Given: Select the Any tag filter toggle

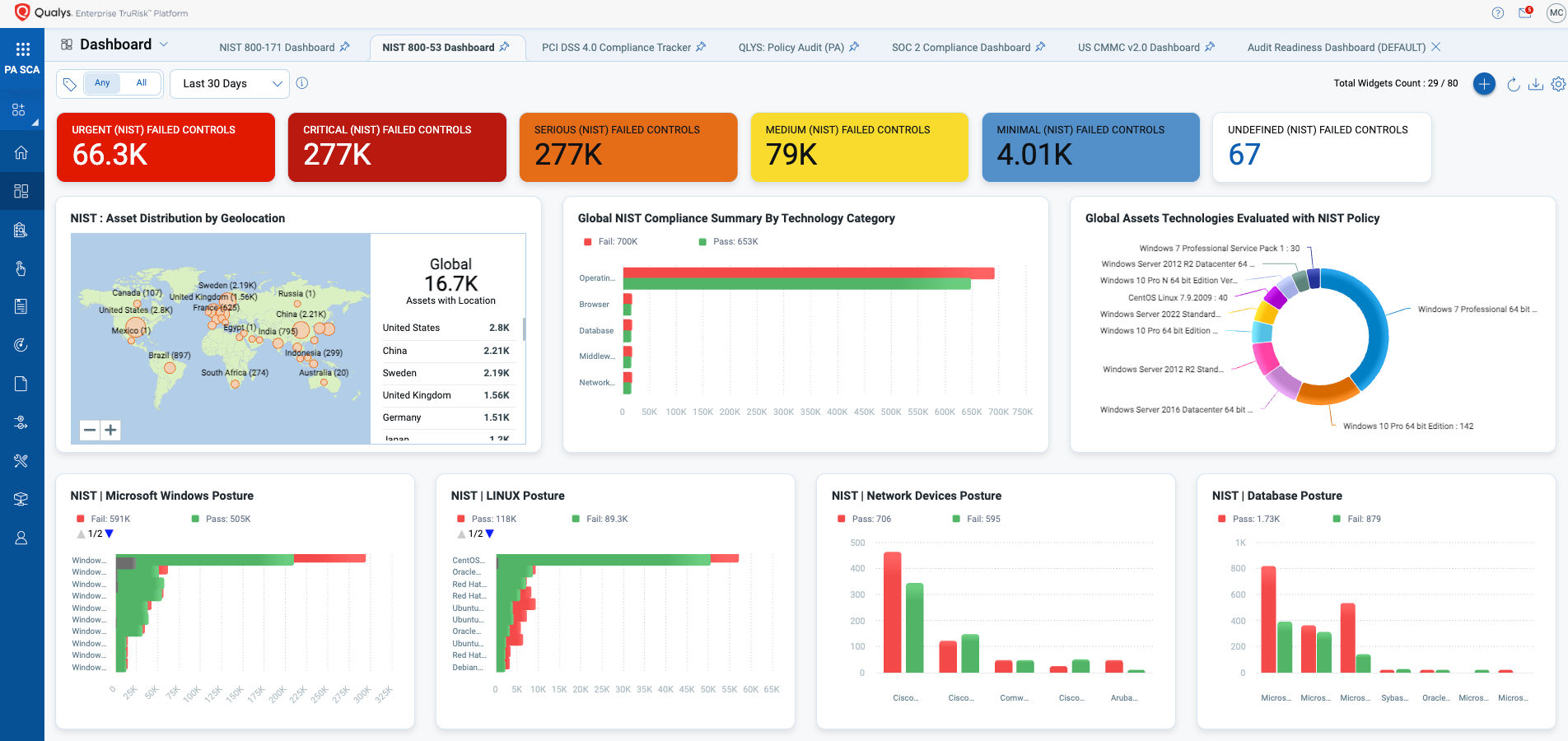Looking at the screenshot, I should click(x=102, y=83).
